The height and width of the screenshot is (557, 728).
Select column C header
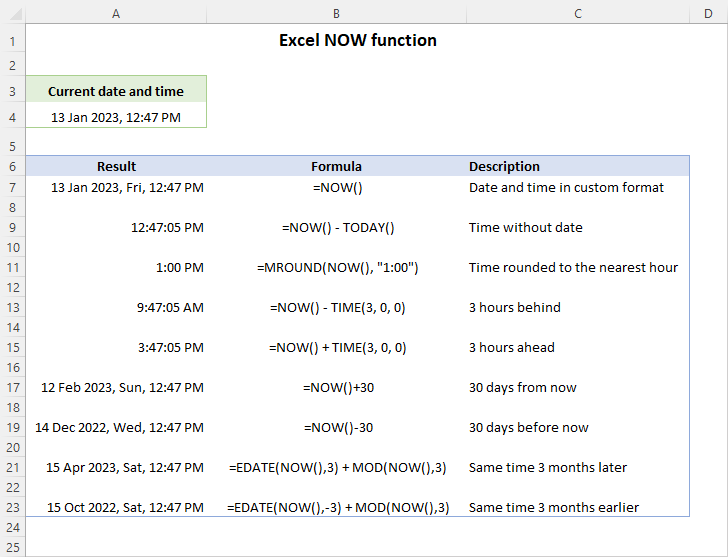tap(578, 14)
